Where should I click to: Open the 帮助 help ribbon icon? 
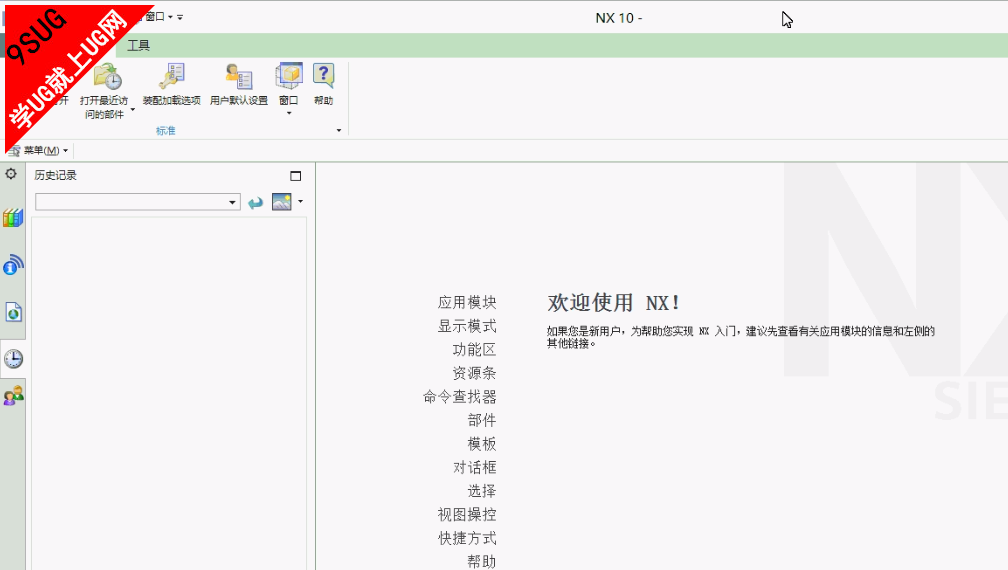click(x=323, y=76)
